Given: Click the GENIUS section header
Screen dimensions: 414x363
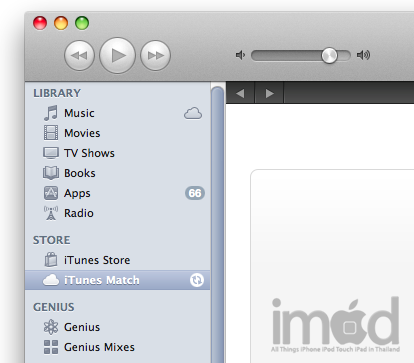Looking at the screenshot, I should [54, 307].
